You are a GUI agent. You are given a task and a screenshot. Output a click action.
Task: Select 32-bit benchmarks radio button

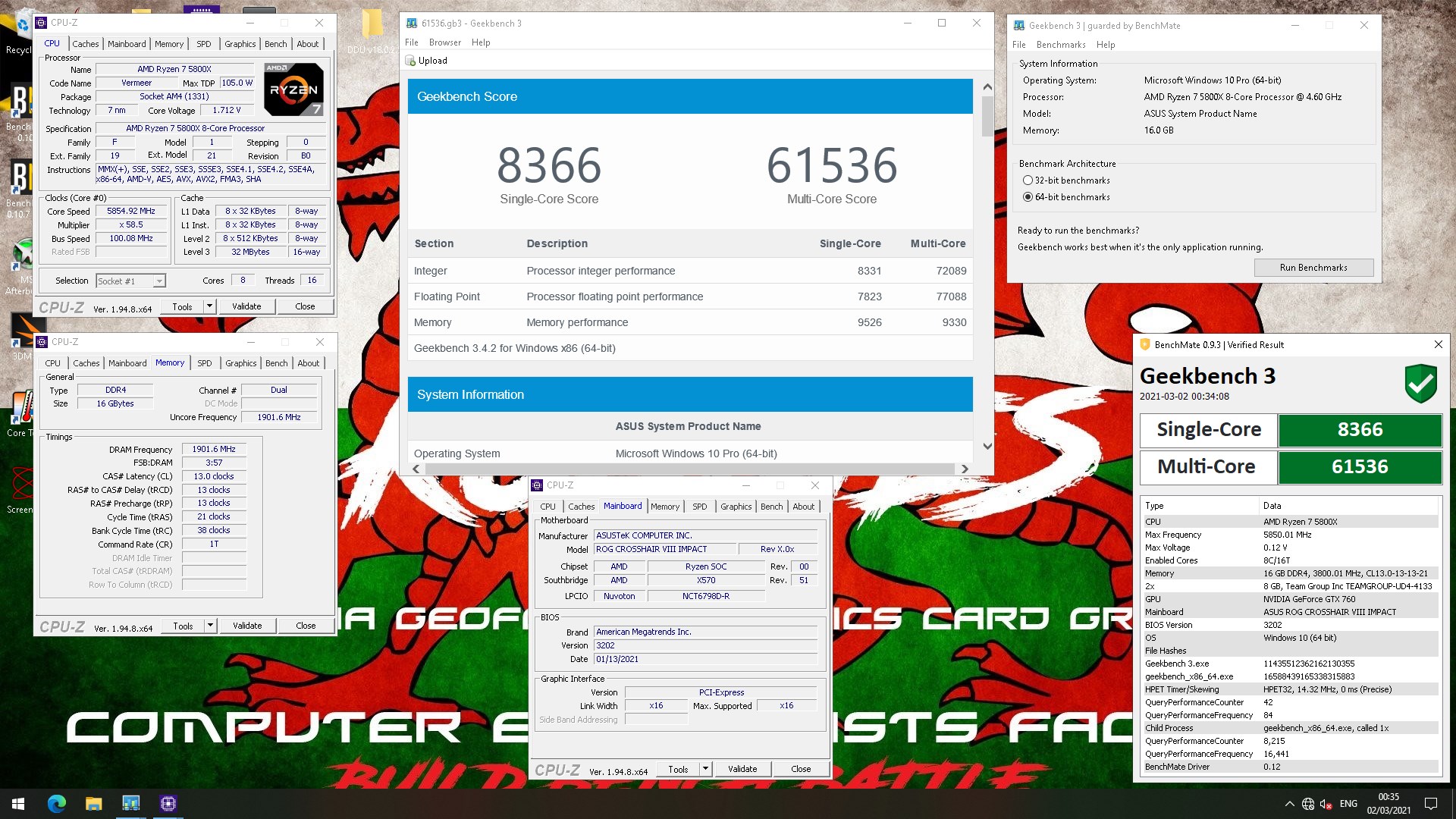1028,180
